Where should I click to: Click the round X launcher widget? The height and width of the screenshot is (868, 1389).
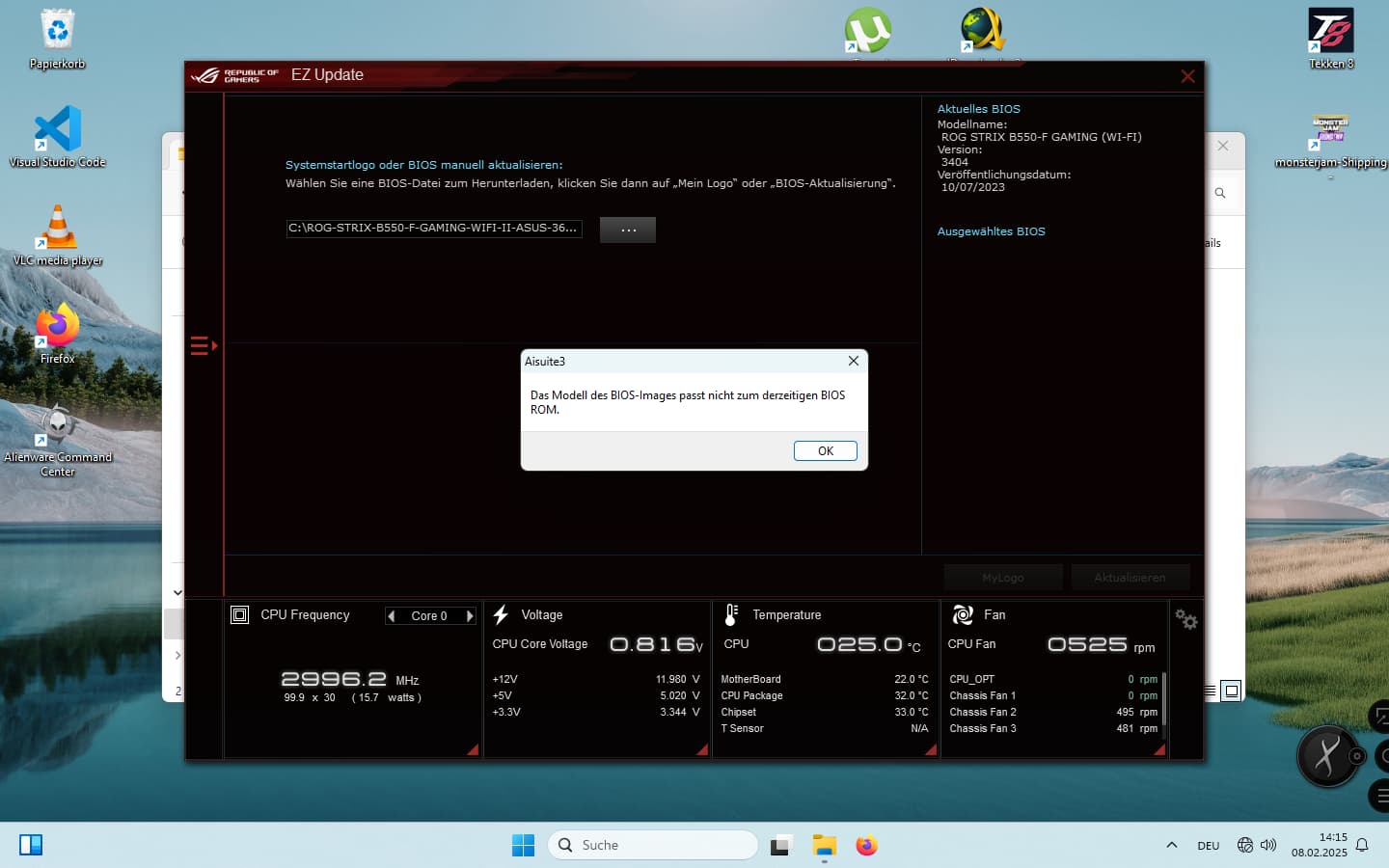[1326, 756]
